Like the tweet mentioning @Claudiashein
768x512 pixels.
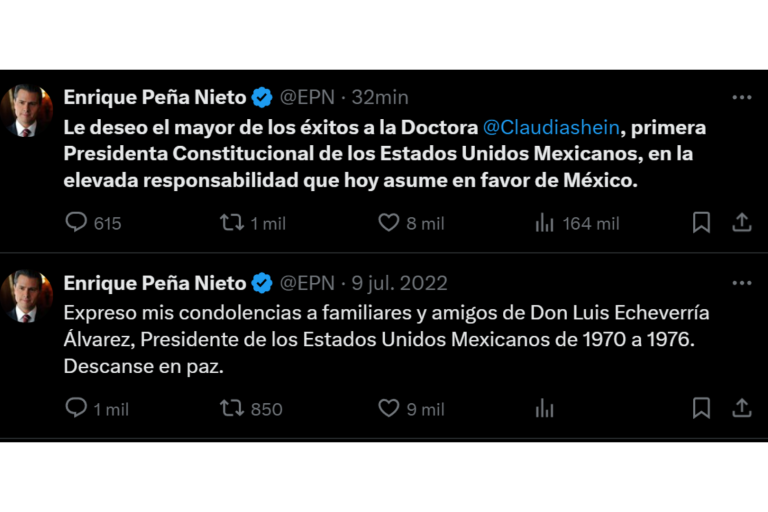[389, 223]
